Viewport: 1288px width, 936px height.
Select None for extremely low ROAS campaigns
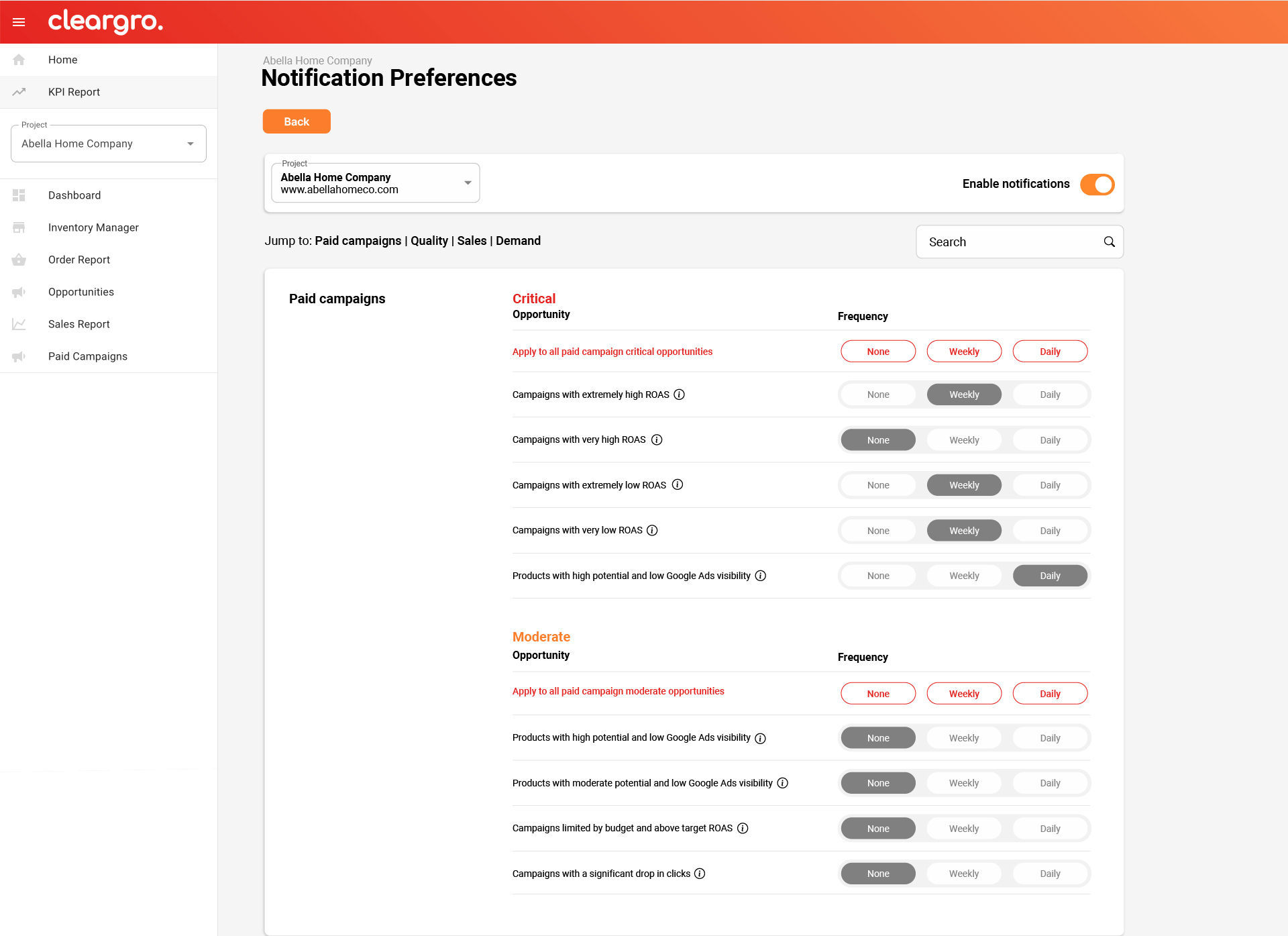click(x=877, y=485)
